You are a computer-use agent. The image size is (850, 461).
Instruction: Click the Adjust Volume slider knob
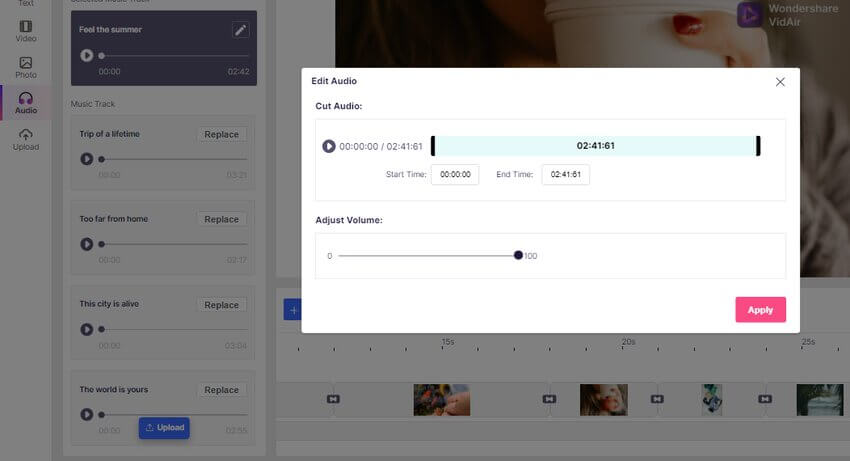click(518, 255)
